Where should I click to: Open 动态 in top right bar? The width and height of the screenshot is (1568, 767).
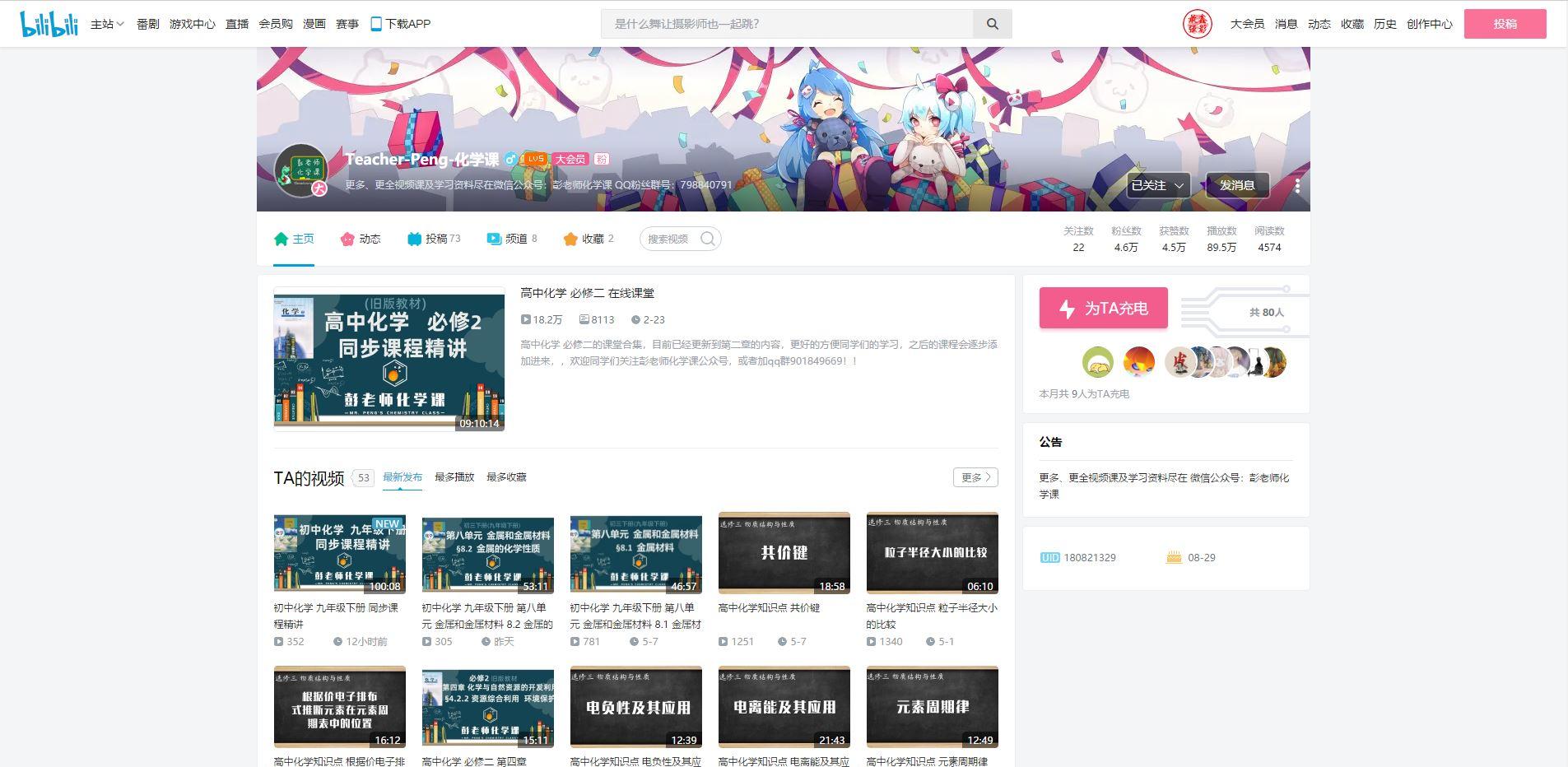point(1319,24)
